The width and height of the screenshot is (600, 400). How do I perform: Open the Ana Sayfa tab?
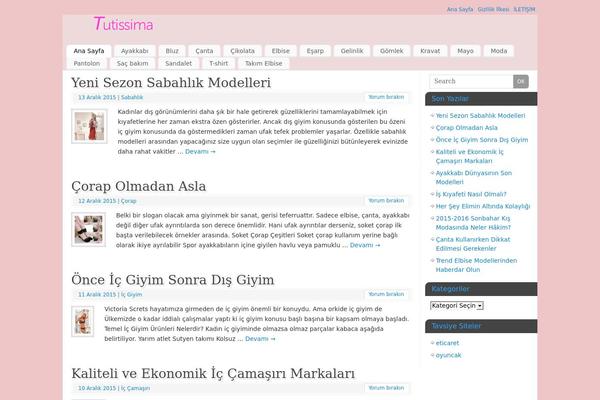coord(89,51)
